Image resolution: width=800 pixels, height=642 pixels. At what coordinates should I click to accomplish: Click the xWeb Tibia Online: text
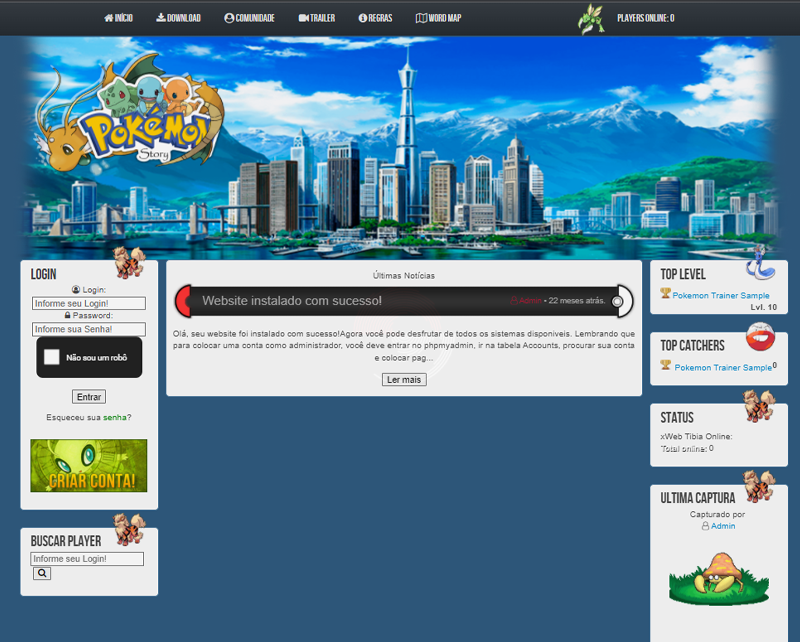(696, 436)
